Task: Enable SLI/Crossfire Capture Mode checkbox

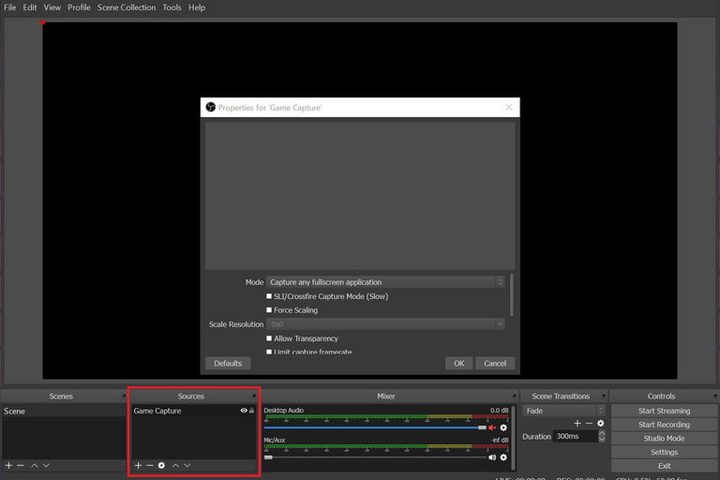Action: tap(269, 296)
